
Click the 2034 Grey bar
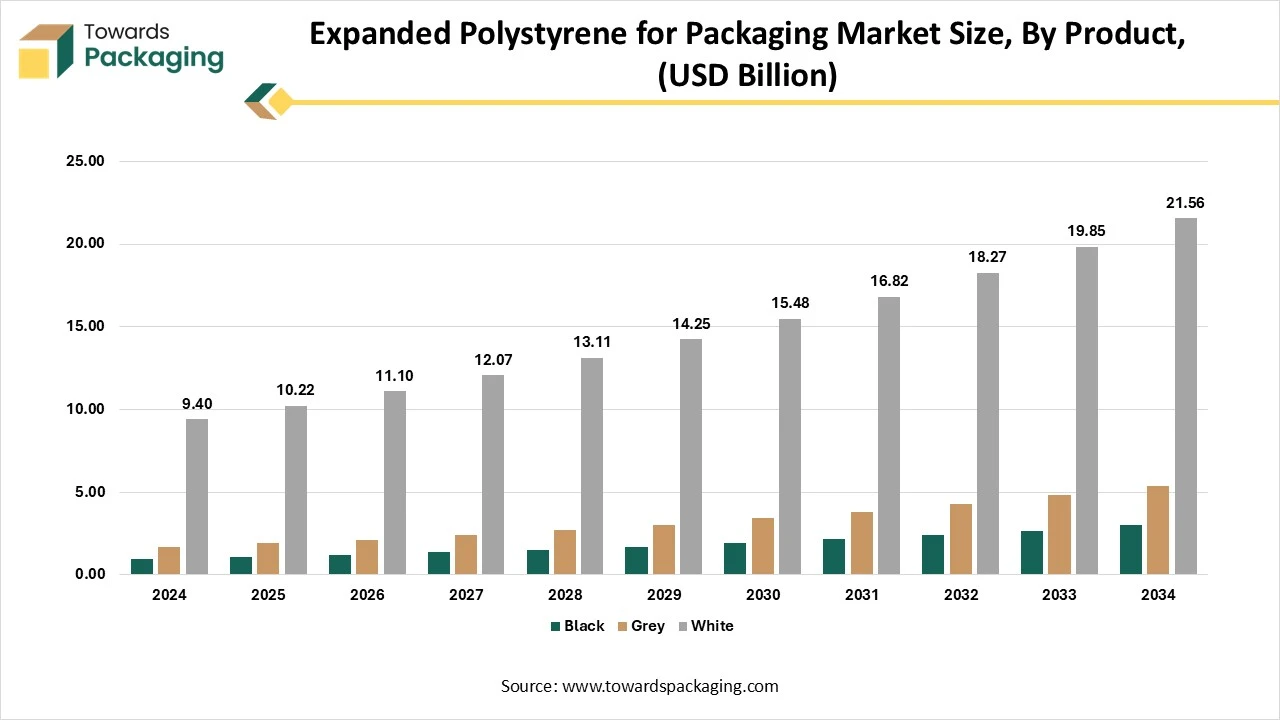(1158, 530)
